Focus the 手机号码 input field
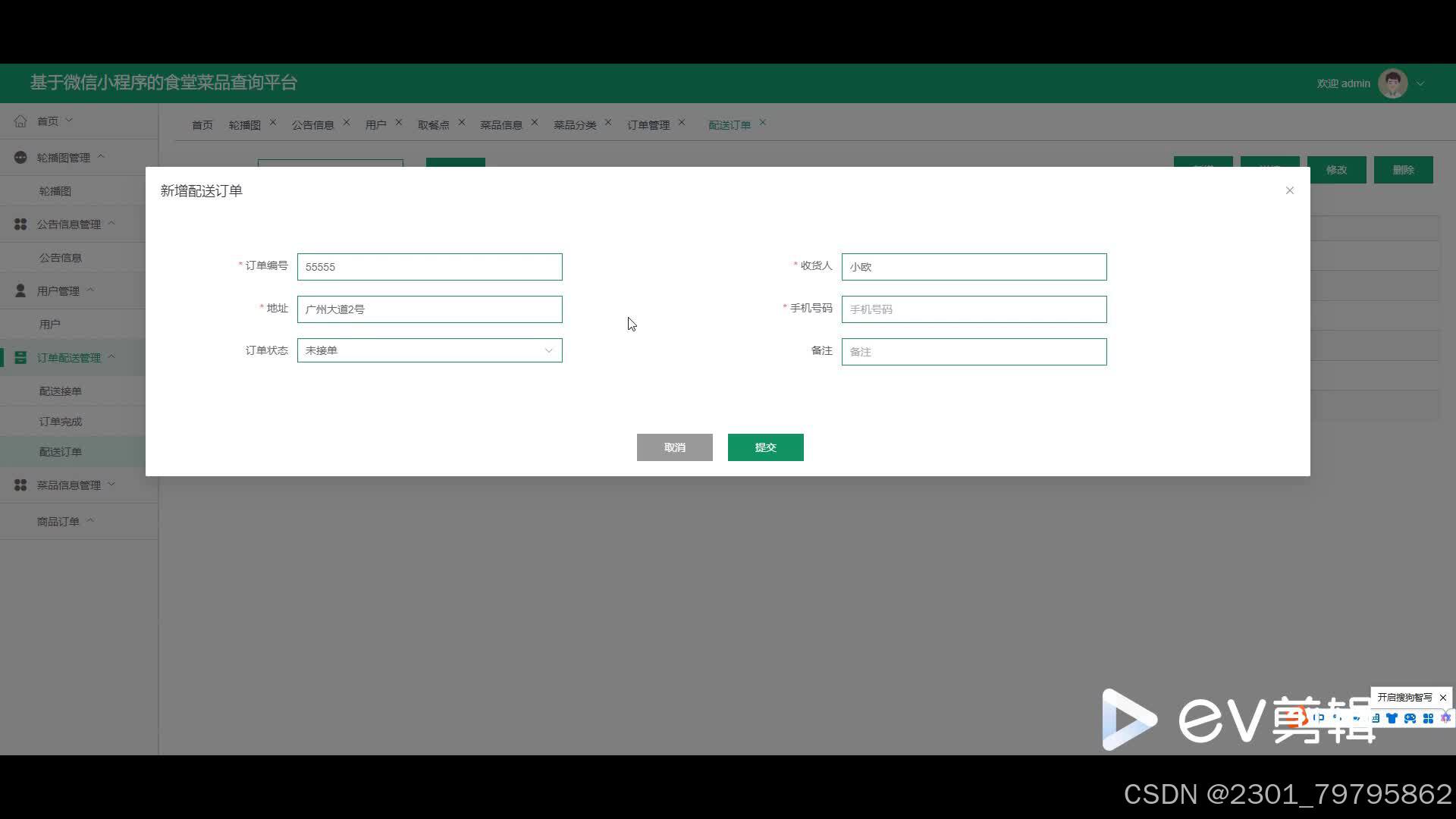Image resolution: width=1456 pixels, height=819 pixels. 974,309
